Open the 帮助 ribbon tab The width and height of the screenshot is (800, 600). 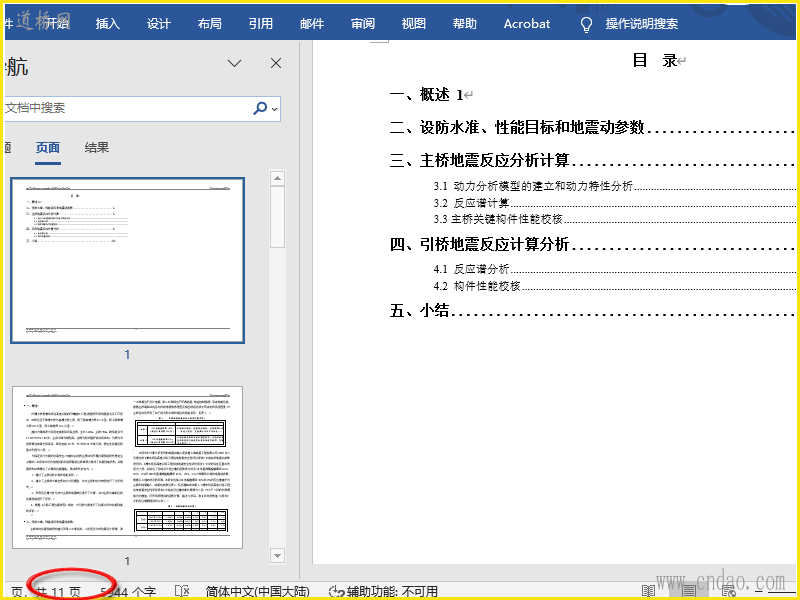pos(464,23)
